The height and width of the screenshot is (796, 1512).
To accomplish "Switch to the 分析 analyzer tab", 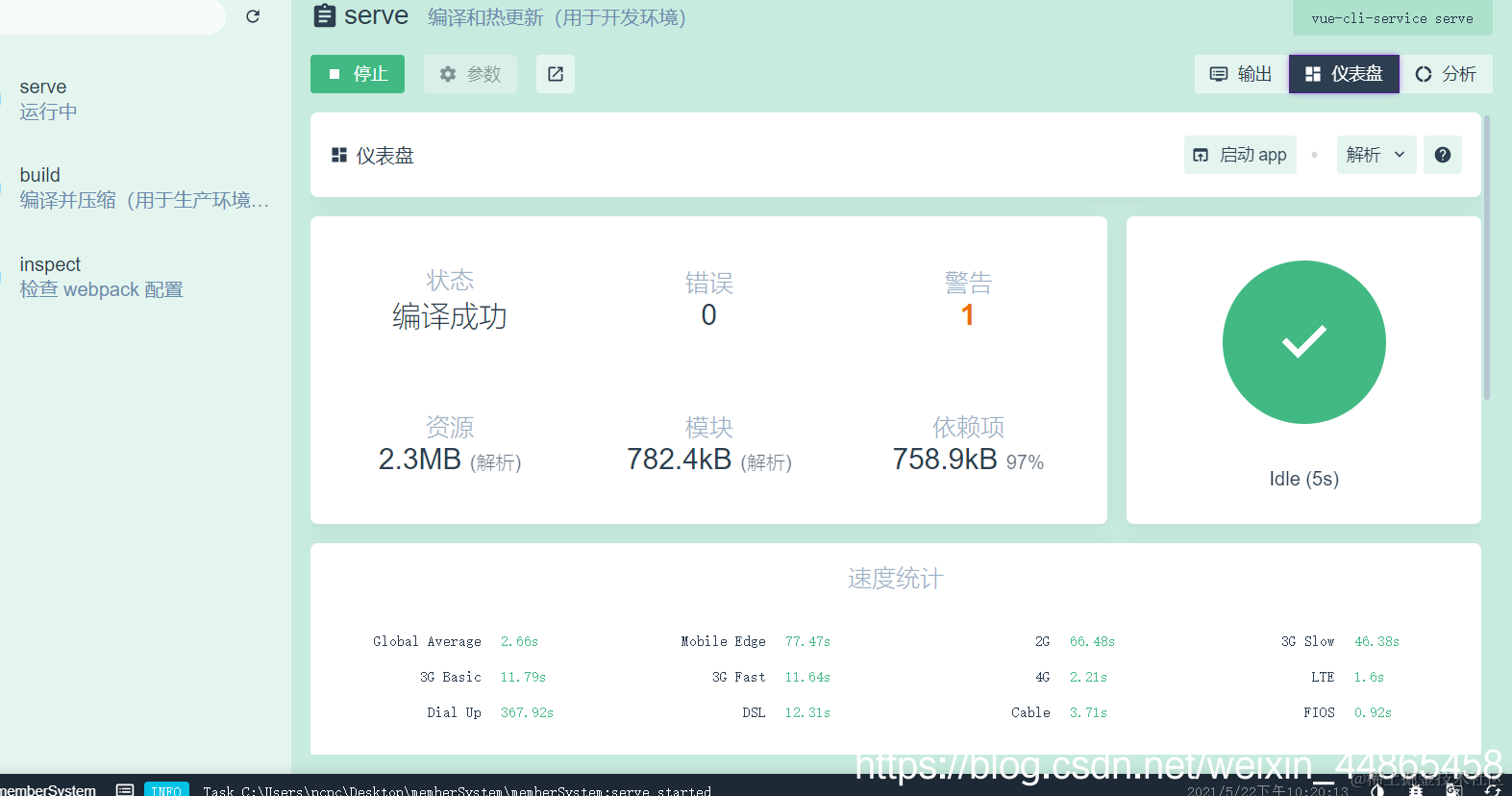I will [1446, 74].
